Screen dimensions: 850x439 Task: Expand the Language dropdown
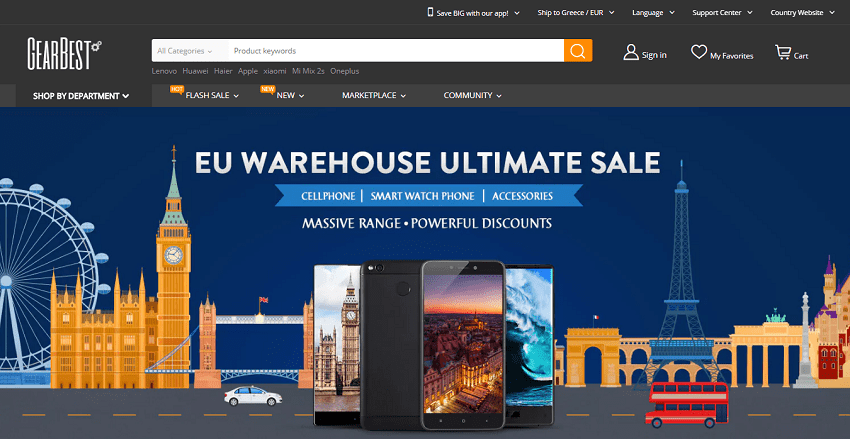pyautogui.click(x=653, y=12)
